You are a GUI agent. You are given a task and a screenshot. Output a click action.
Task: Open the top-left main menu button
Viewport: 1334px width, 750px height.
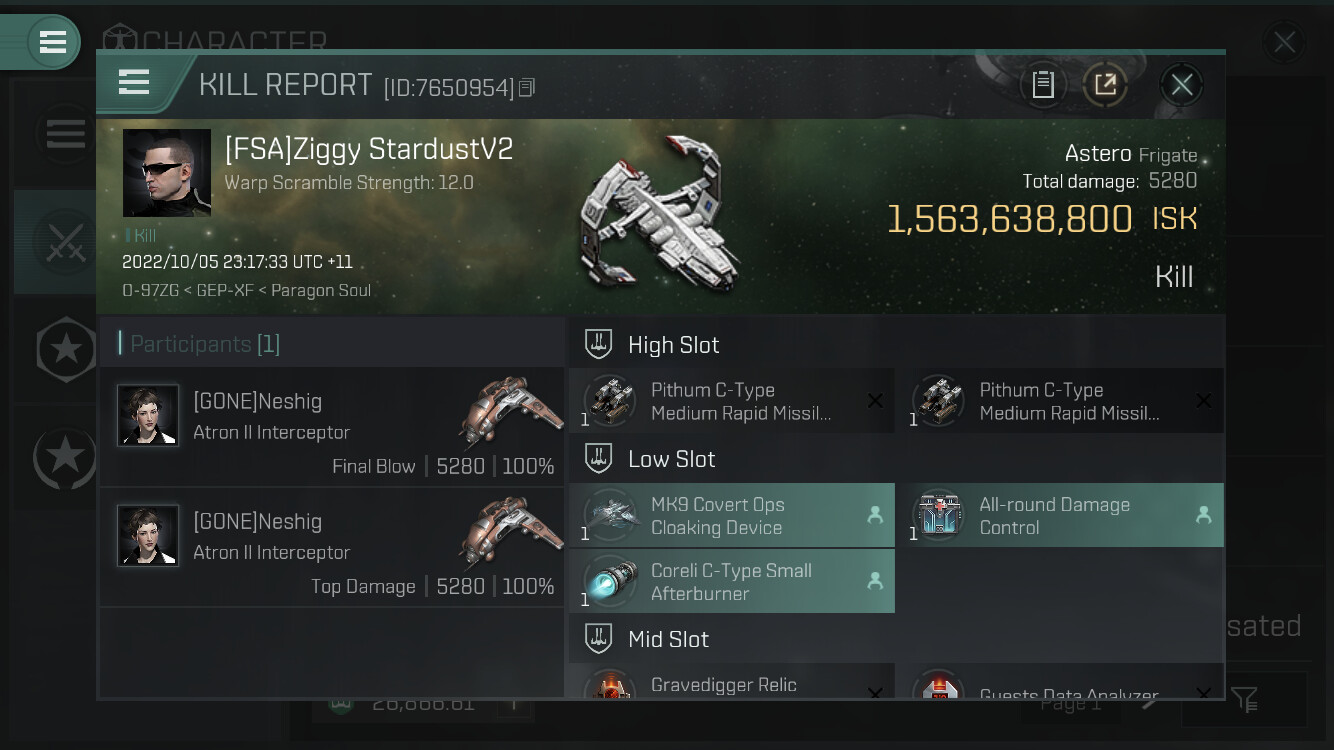coord(53,42)
